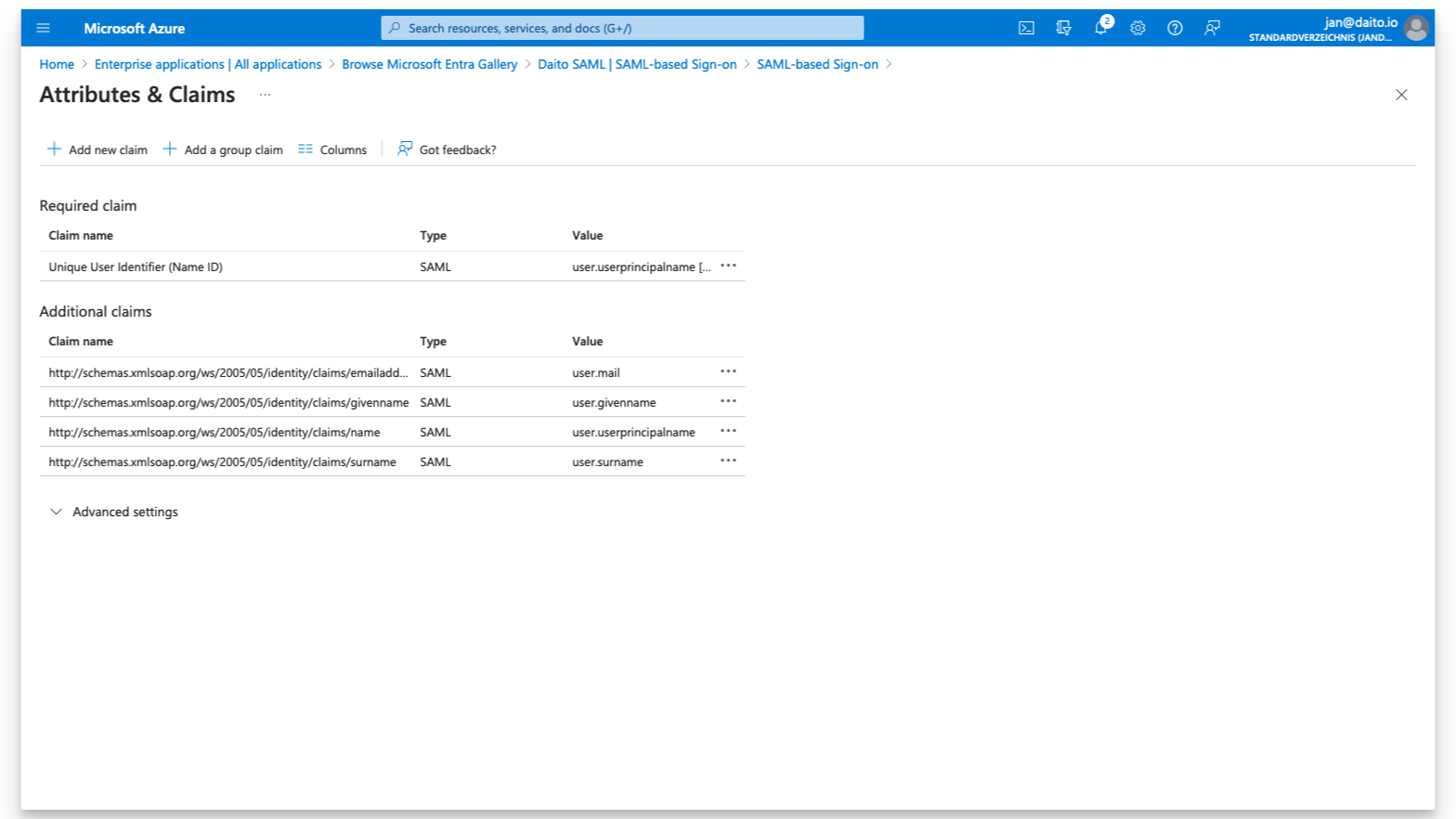Image resolution: width=1456 pixels, height=819 pixels.
Task: Open Cloud Shell from the top bar
Action: (1026, 28)
